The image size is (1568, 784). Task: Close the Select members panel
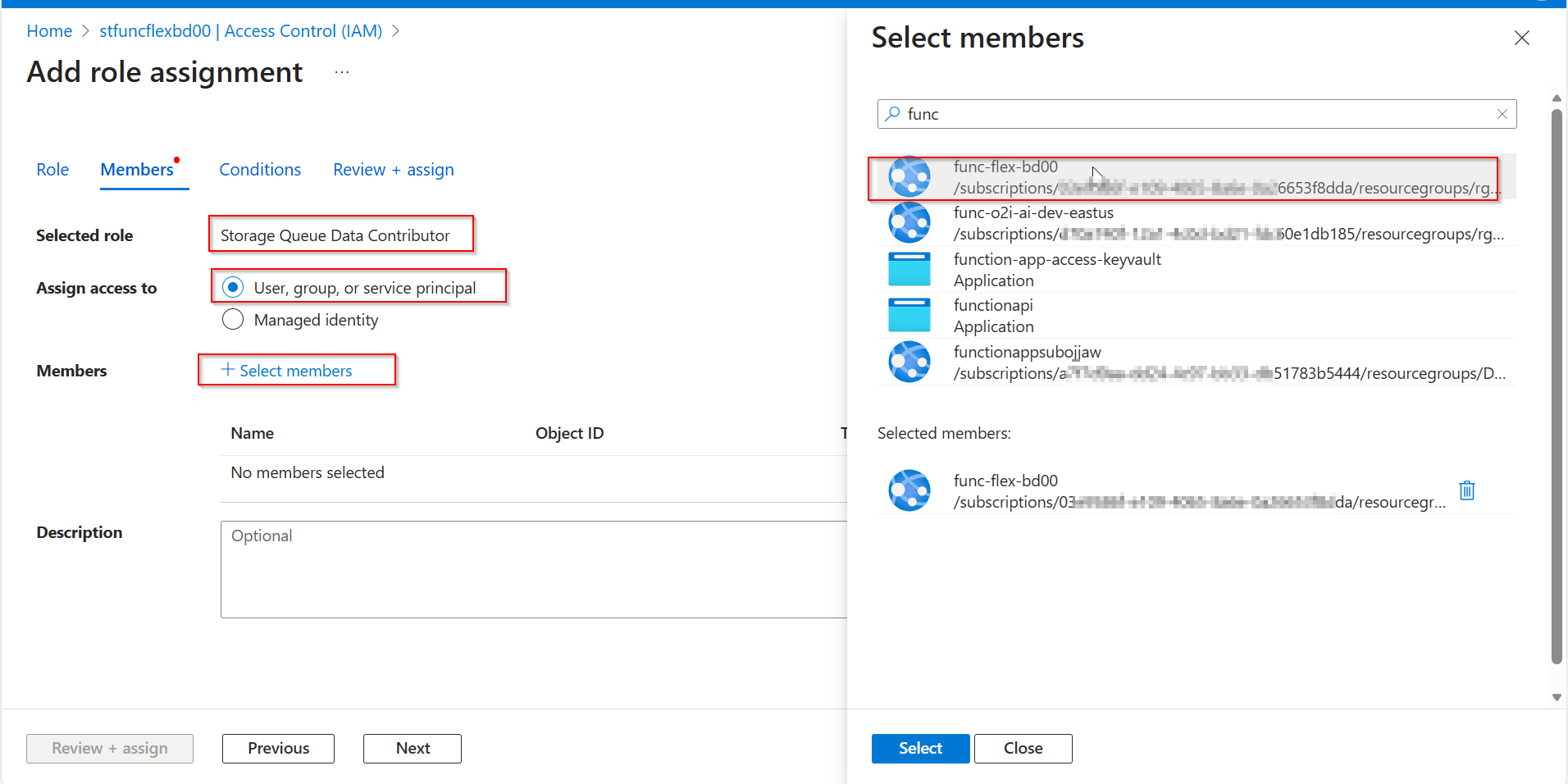point(1522,38)
